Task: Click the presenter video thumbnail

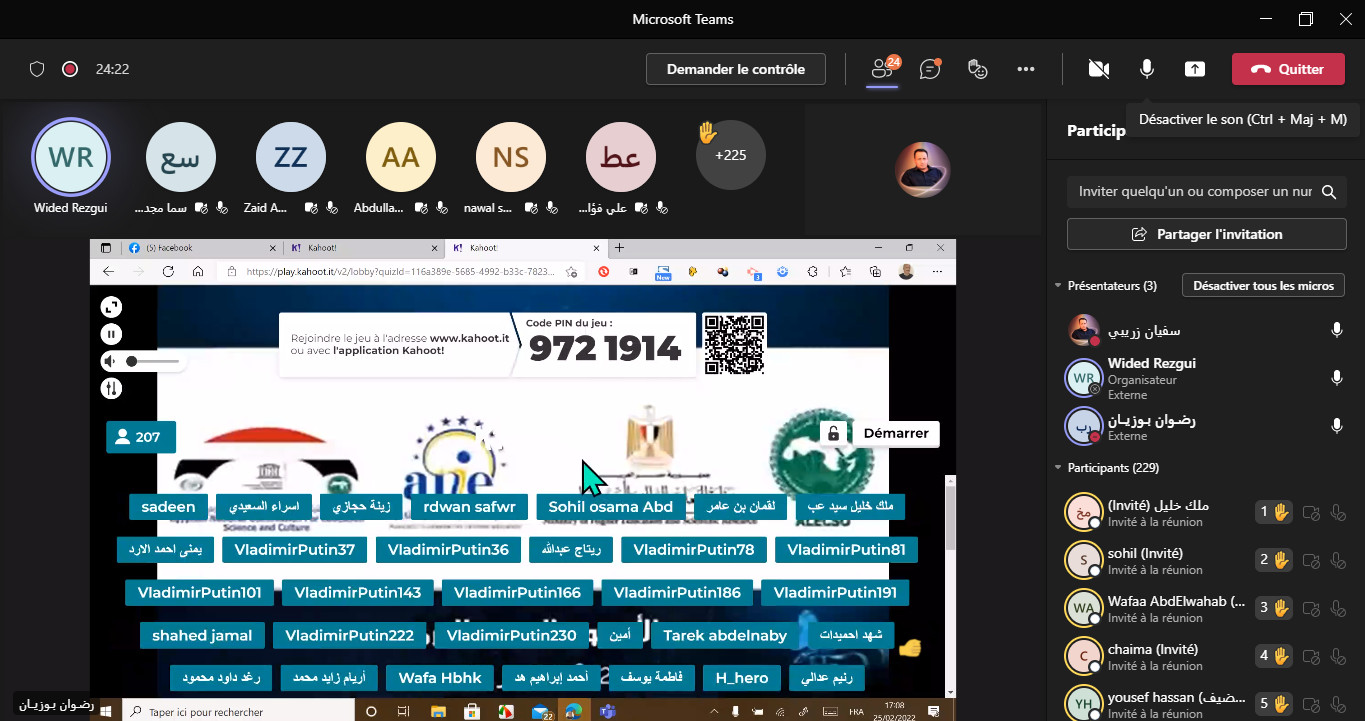Action: [923, 170]
